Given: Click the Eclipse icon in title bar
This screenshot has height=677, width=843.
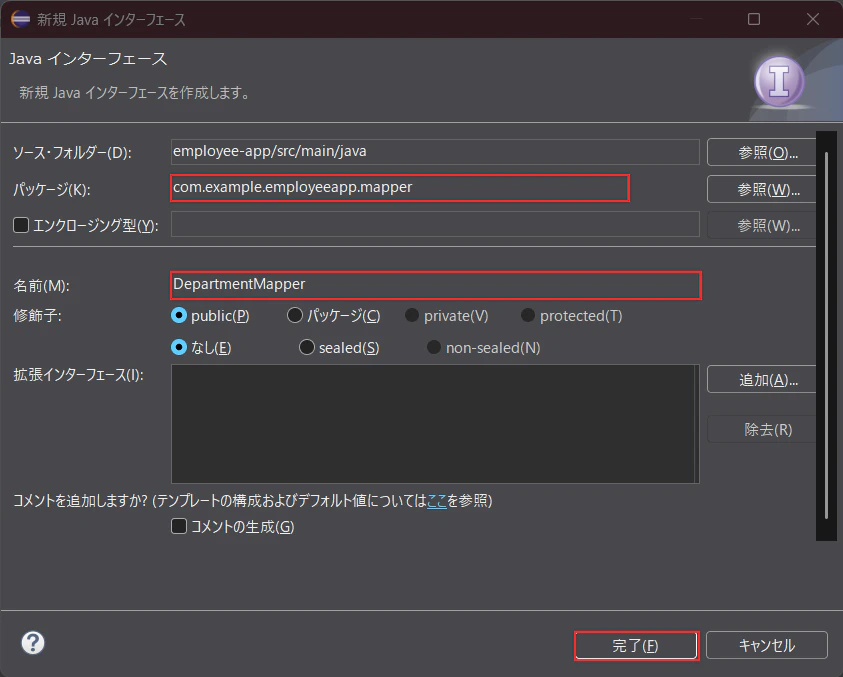Looking at the screenshot, I should pos(20,19).
